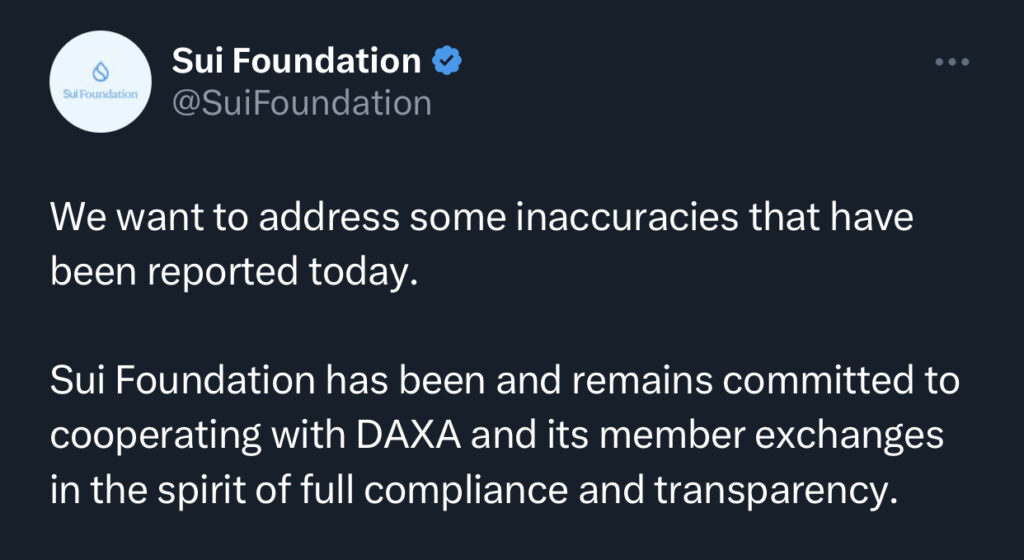Open the Sui Foundation round profile picture
1024x560 pixels.
pos(101,82)
